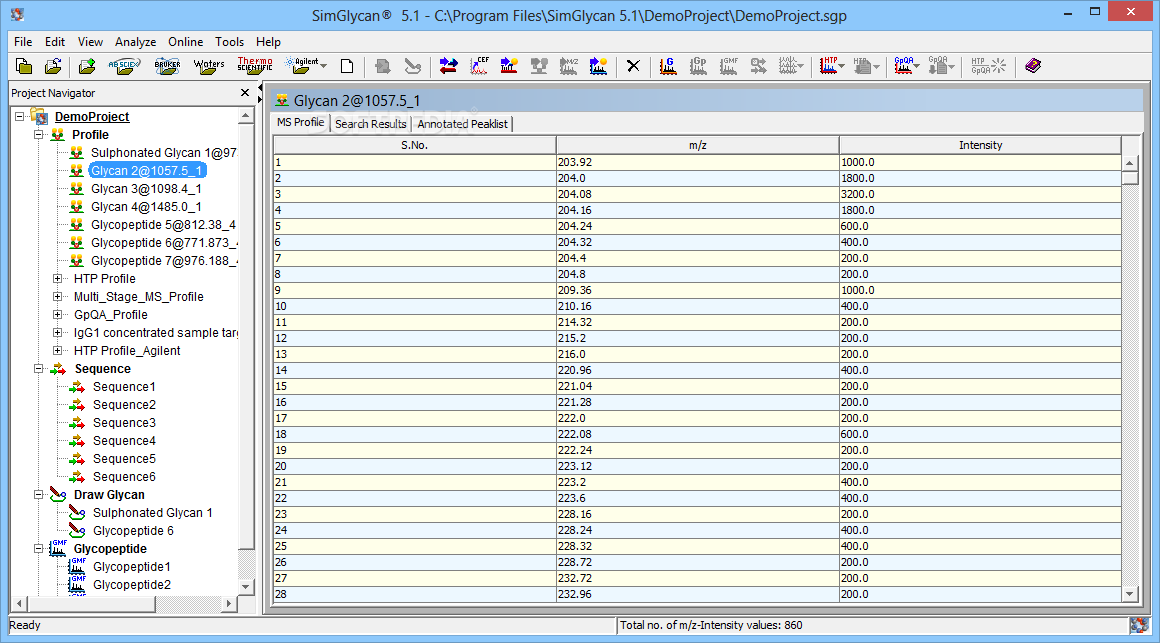Image resolution: width=1160 pixels, height=643 pixels.
Task: Switch to the Search Results tab
Action: point(371,124)
